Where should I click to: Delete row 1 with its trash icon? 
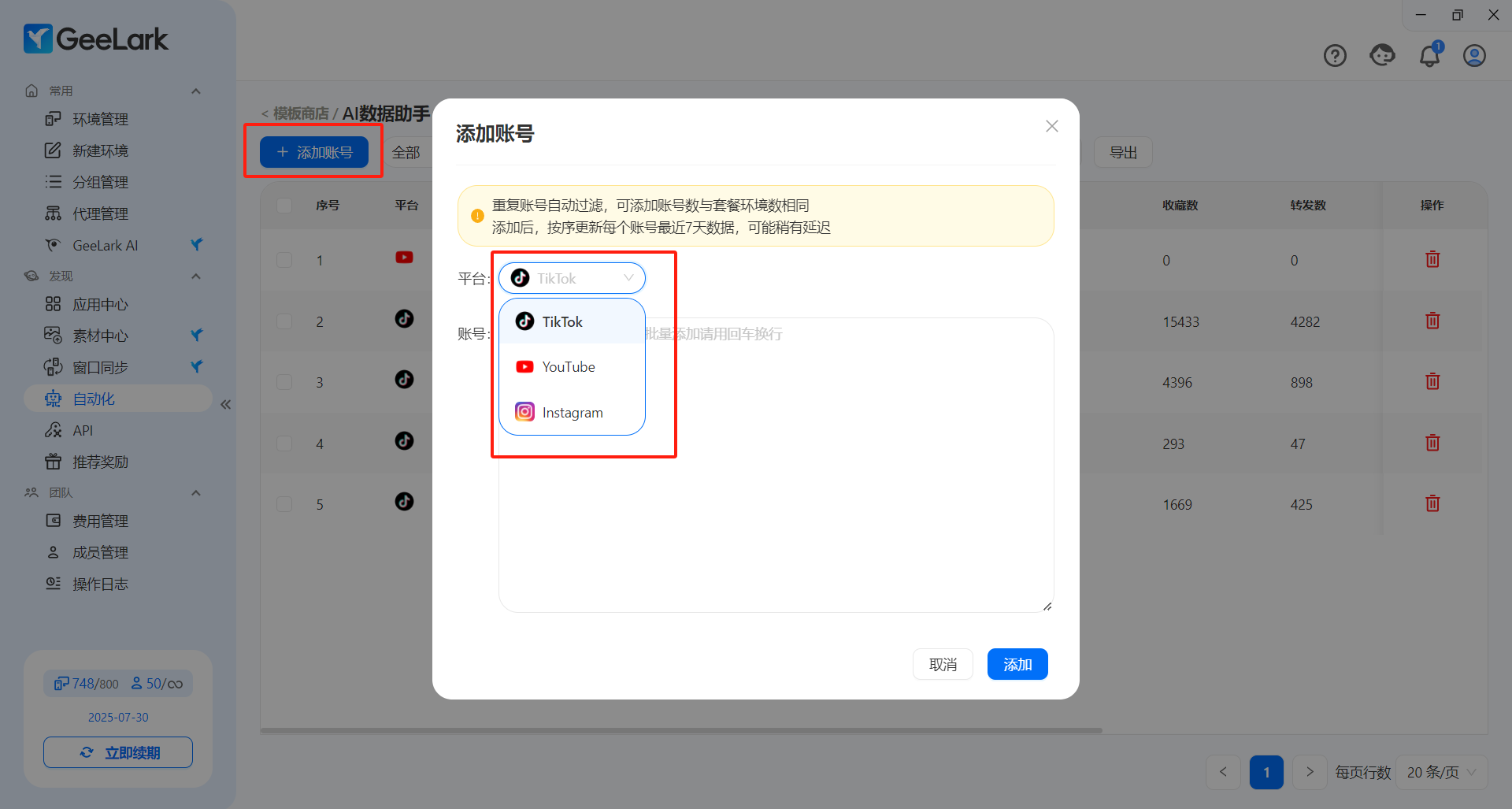point(1432,259)
